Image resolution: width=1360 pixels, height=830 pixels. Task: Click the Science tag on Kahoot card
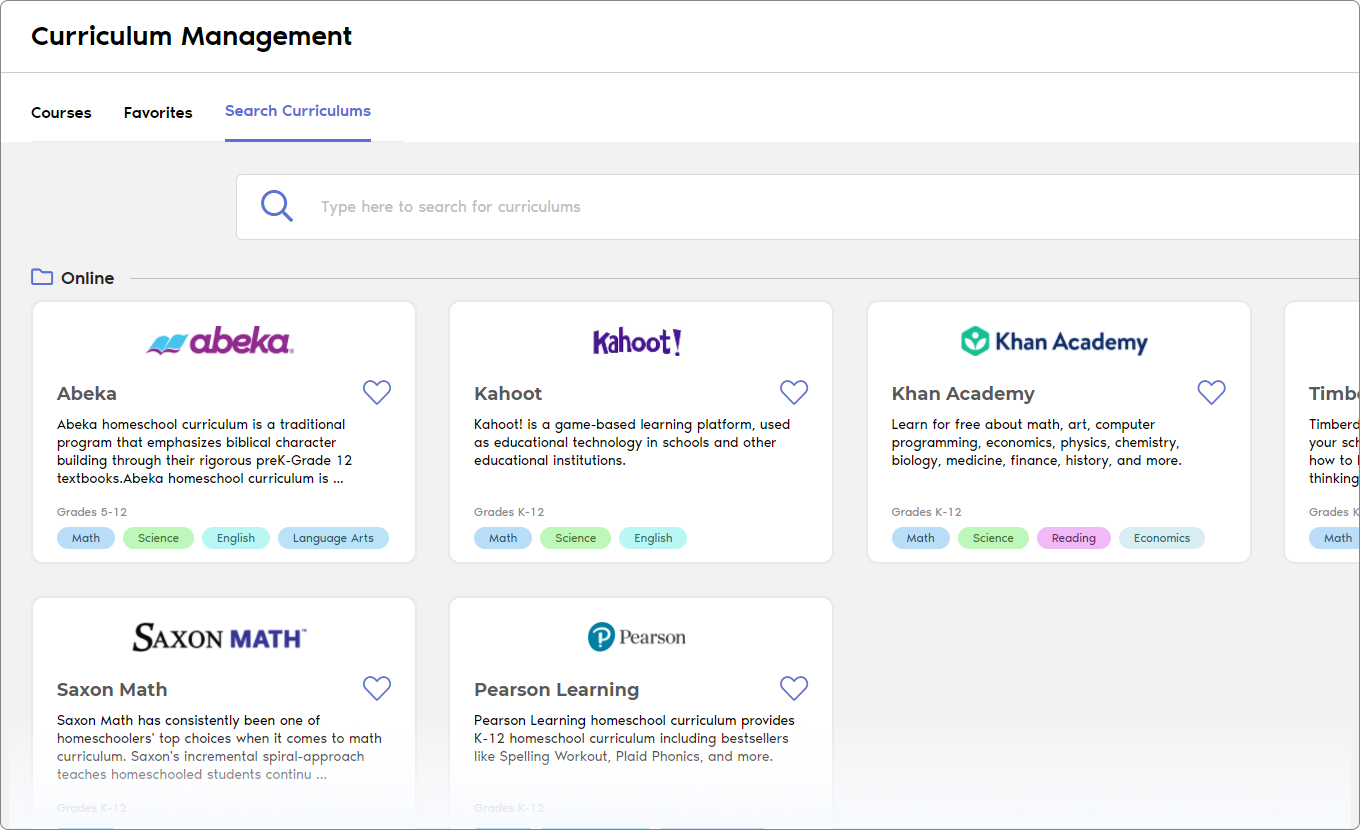[575, 538]
